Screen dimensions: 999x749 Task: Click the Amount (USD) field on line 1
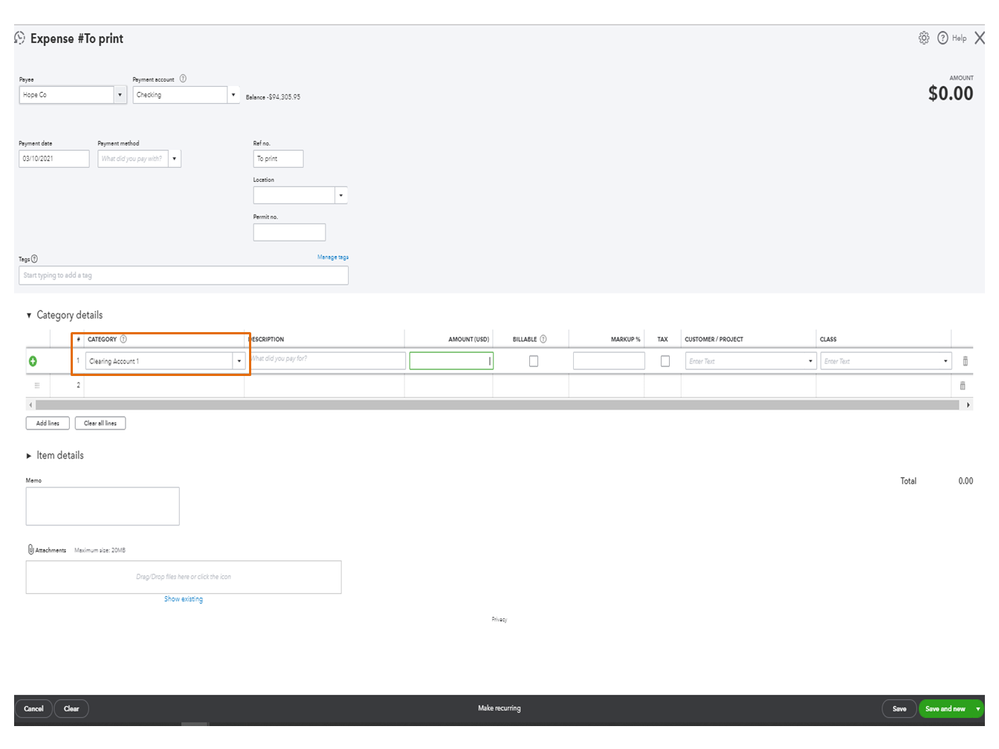(x=451, y=361)
